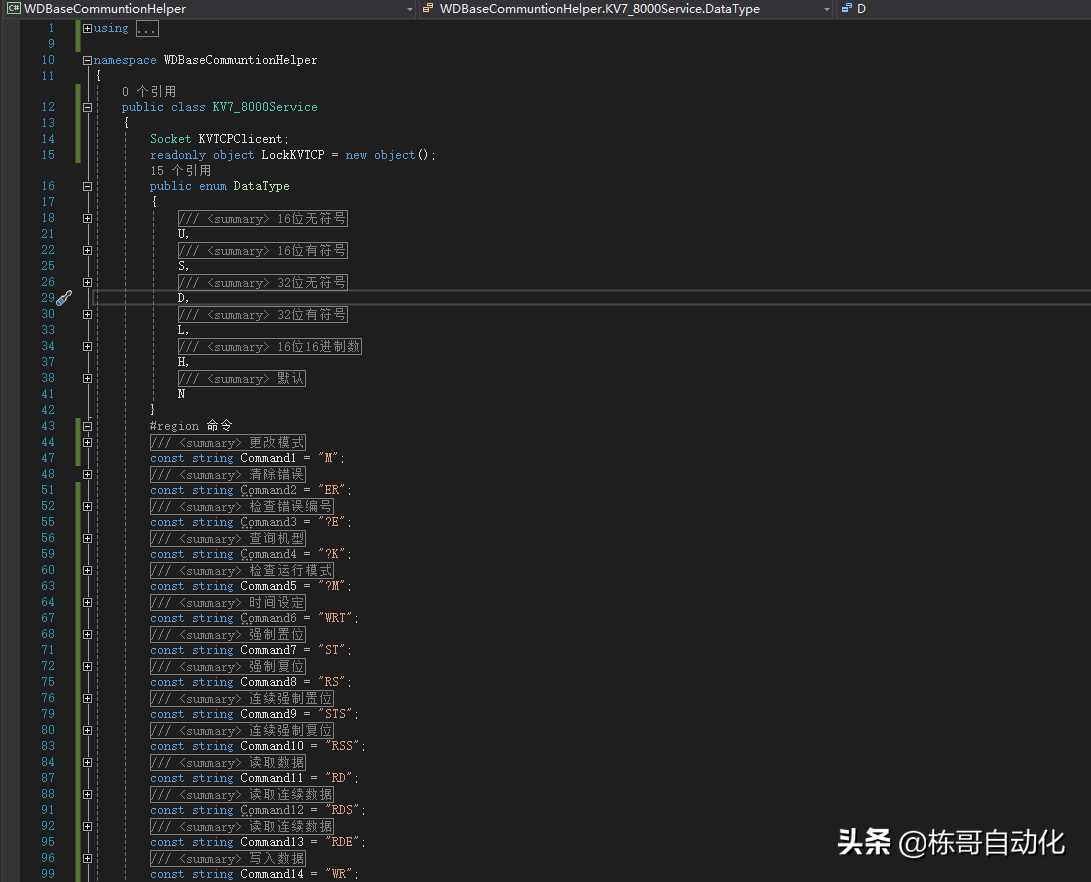Click the 0 个引用 CodeLens link
This screenshot has width=1091, height=882.
tap(149, 91)
